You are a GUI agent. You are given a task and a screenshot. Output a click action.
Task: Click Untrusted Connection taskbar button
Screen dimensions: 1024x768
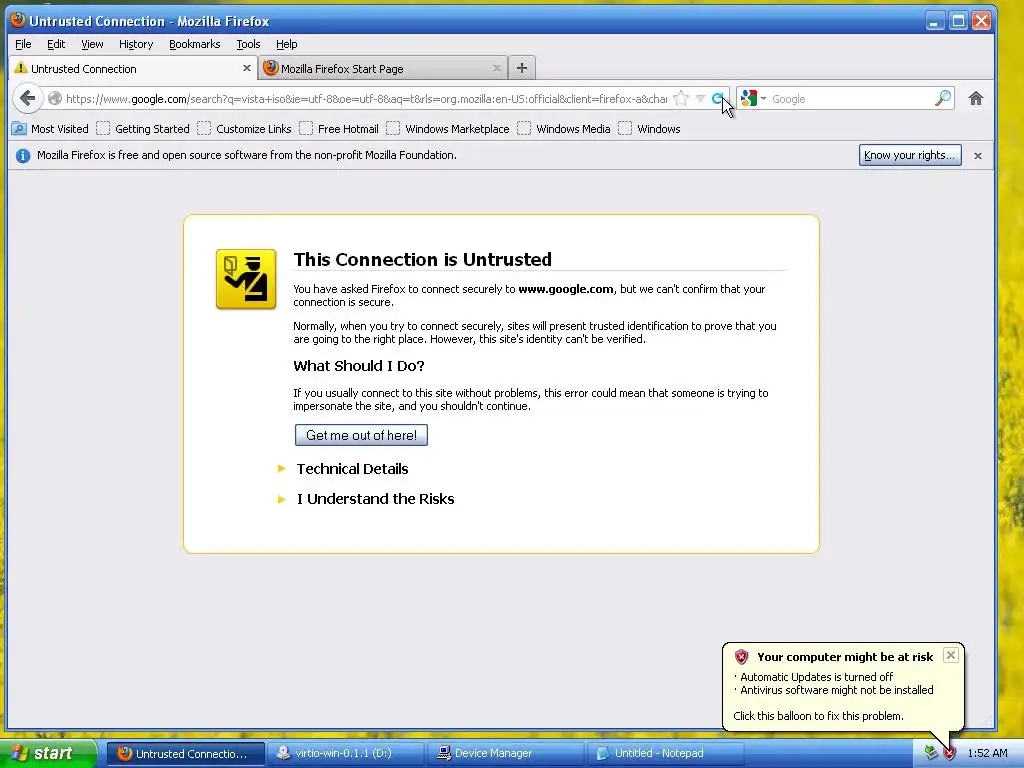185,753
